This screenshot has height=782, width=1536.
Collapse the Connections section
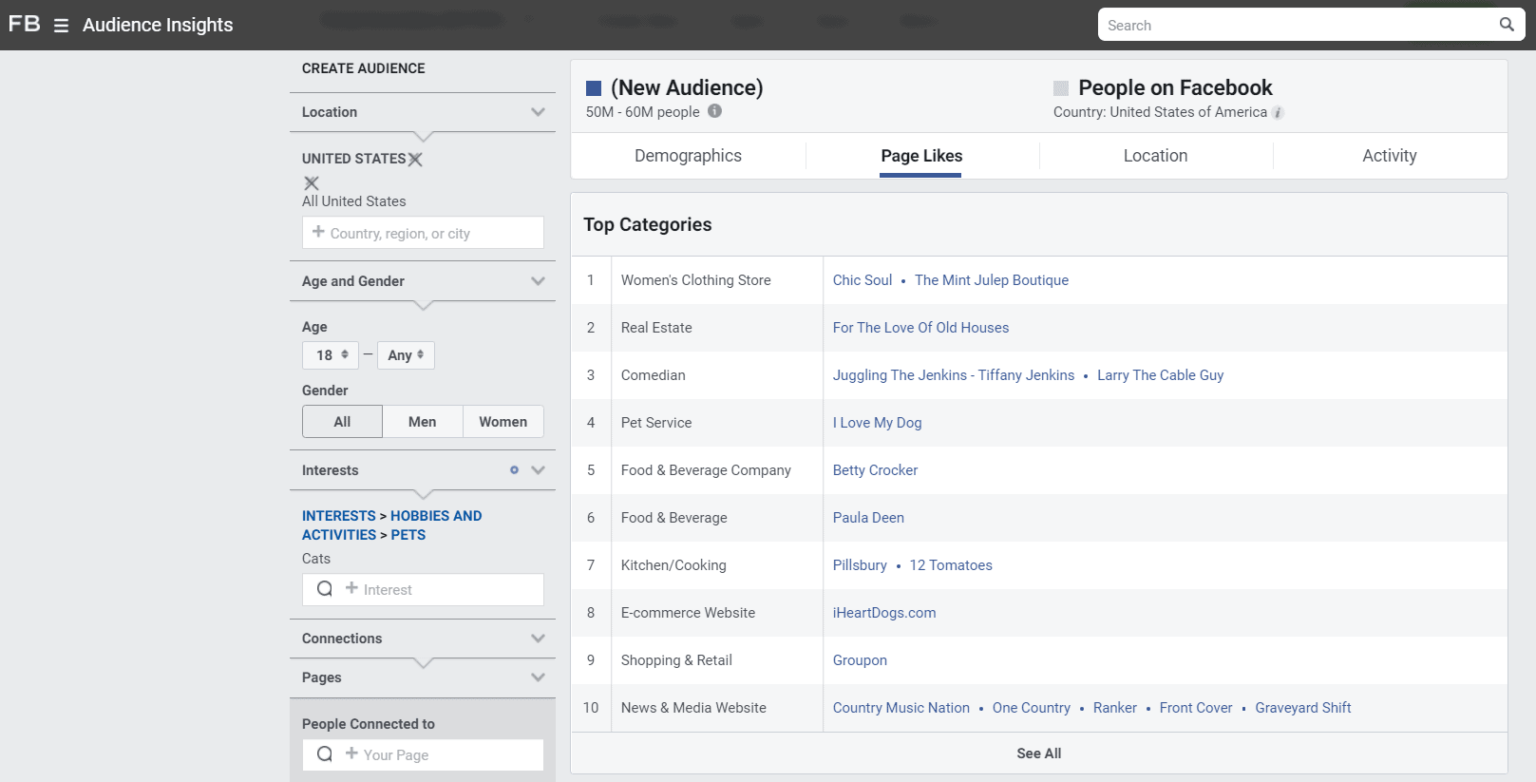[538, 638]
